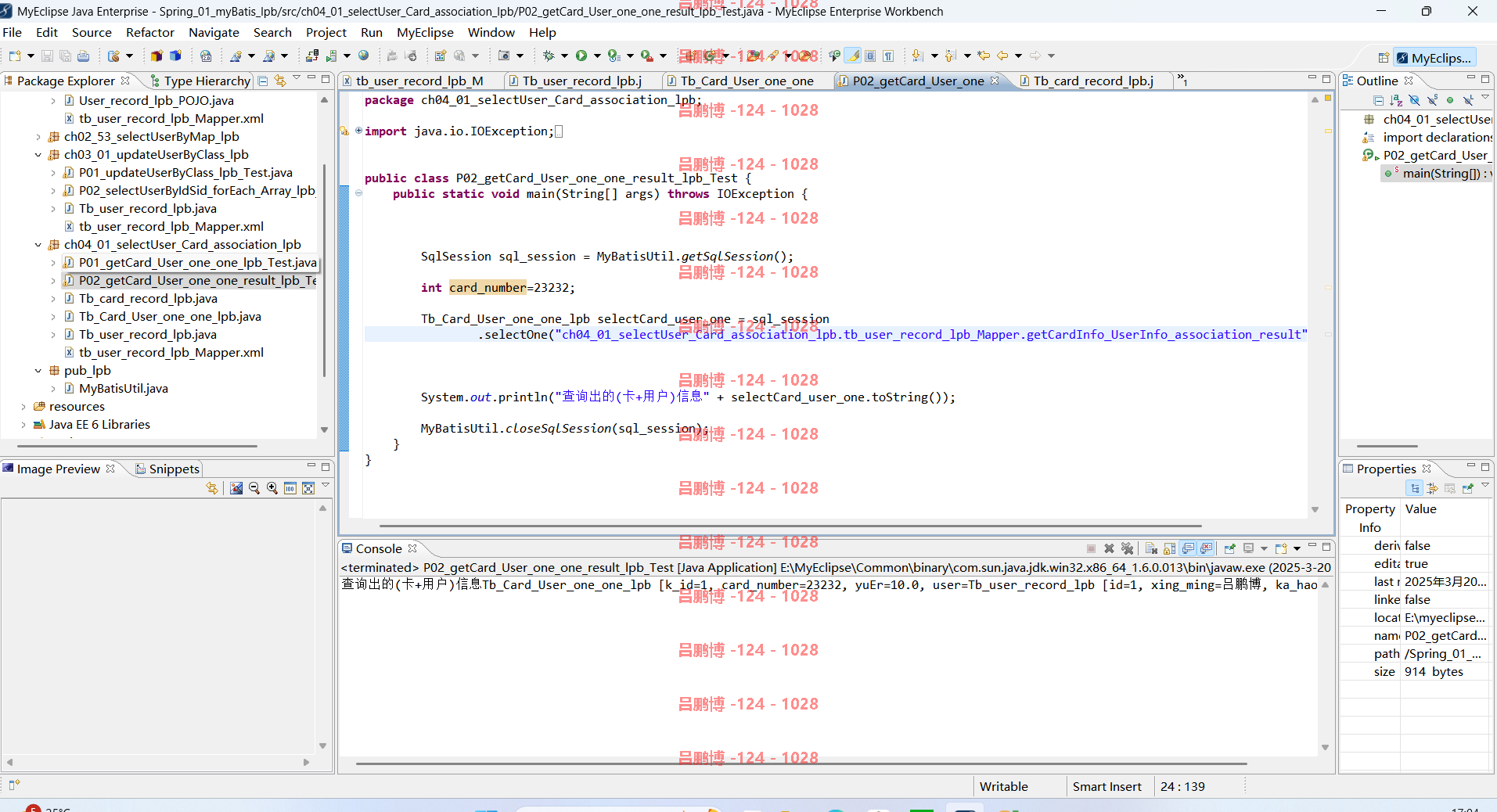Viewport: 1497px width, 812px height.
Task: Click the show chevron list of hidden editor tabs
Action: tap(1182, 81)
